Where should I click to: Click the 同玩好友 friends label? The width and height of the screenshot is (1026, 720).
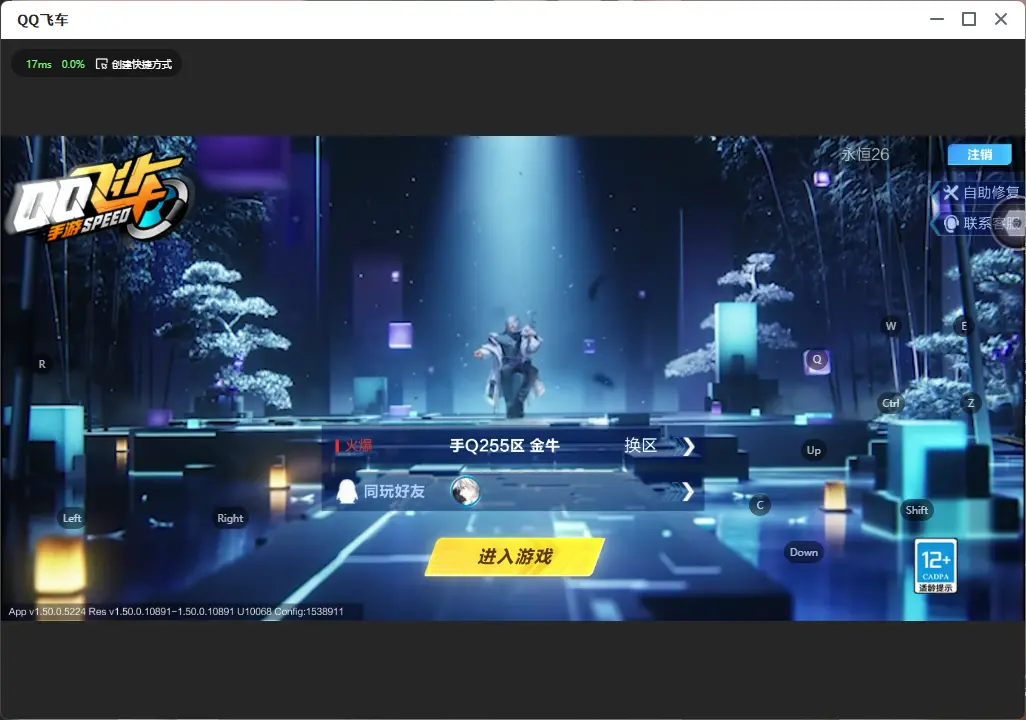click(394, 492)
